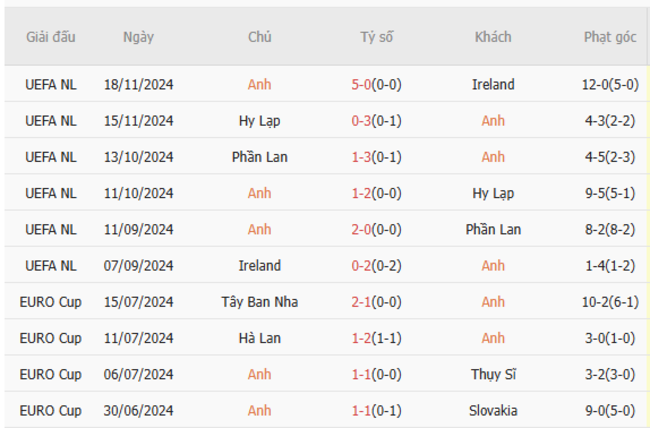650x428 pixels.
Task: Click the Khách column header
Action: 493,37
